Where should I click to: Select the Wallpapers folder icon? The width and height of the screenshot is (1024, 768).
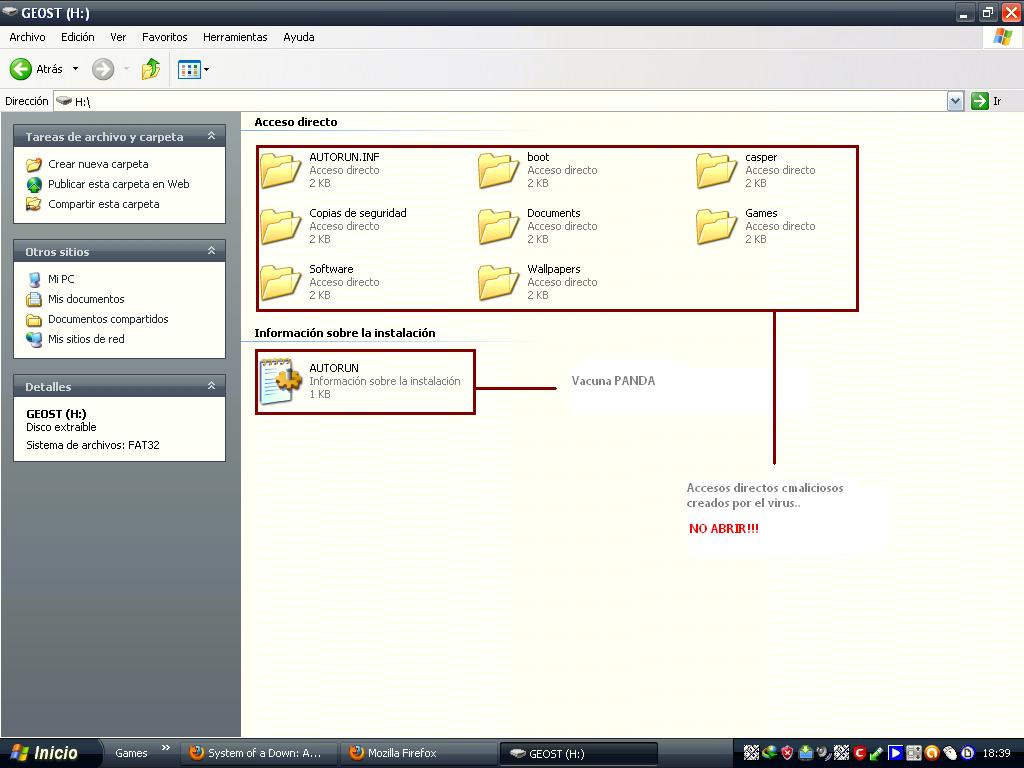click(499, 282)
